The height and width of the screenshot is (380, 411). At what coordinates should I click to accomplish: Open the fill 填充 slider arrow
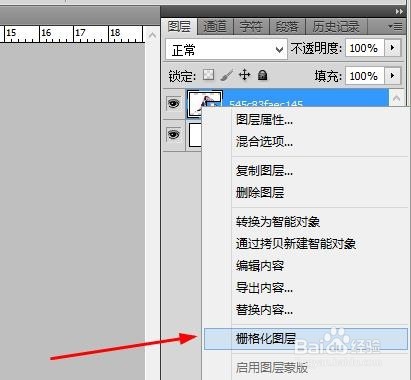pyautogui.click(x=392, y=76)
